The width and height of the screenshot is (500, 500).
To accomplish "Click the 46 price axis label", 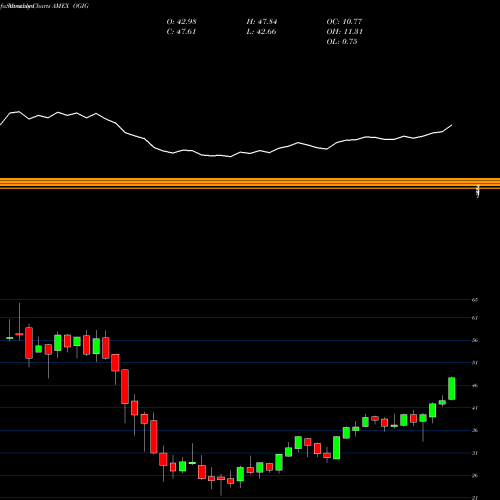I will (475, 386).
